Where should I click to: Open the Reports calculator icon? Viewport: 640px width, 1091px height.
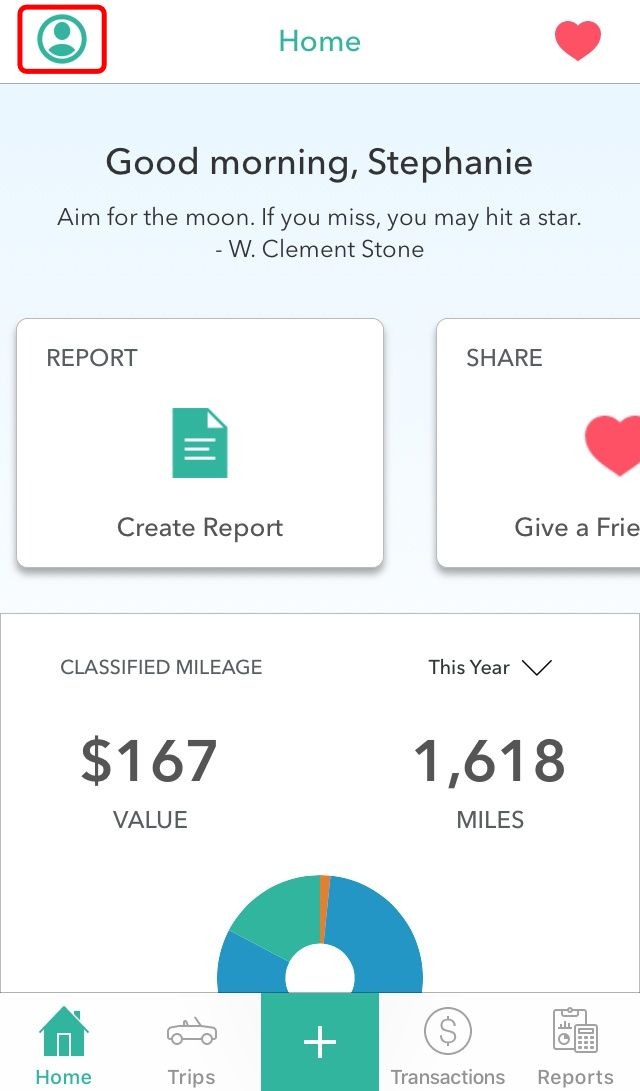pyautogui.click(x=575, y=1030)
